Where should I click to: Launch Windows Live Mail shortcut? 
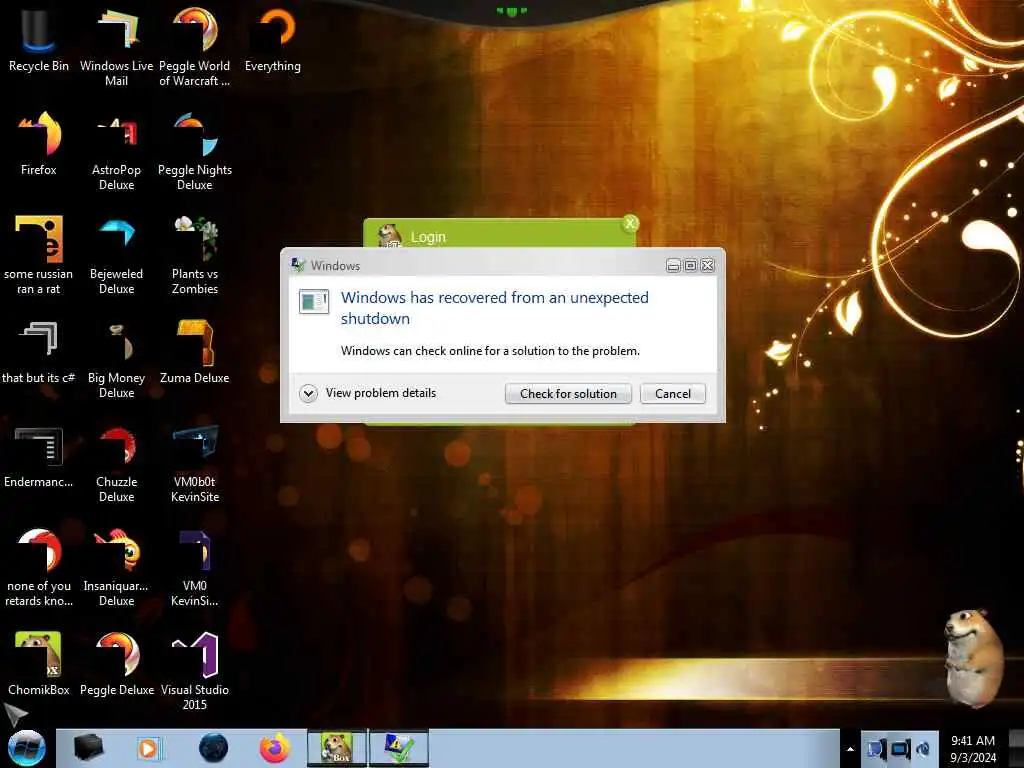coord(116,47)
